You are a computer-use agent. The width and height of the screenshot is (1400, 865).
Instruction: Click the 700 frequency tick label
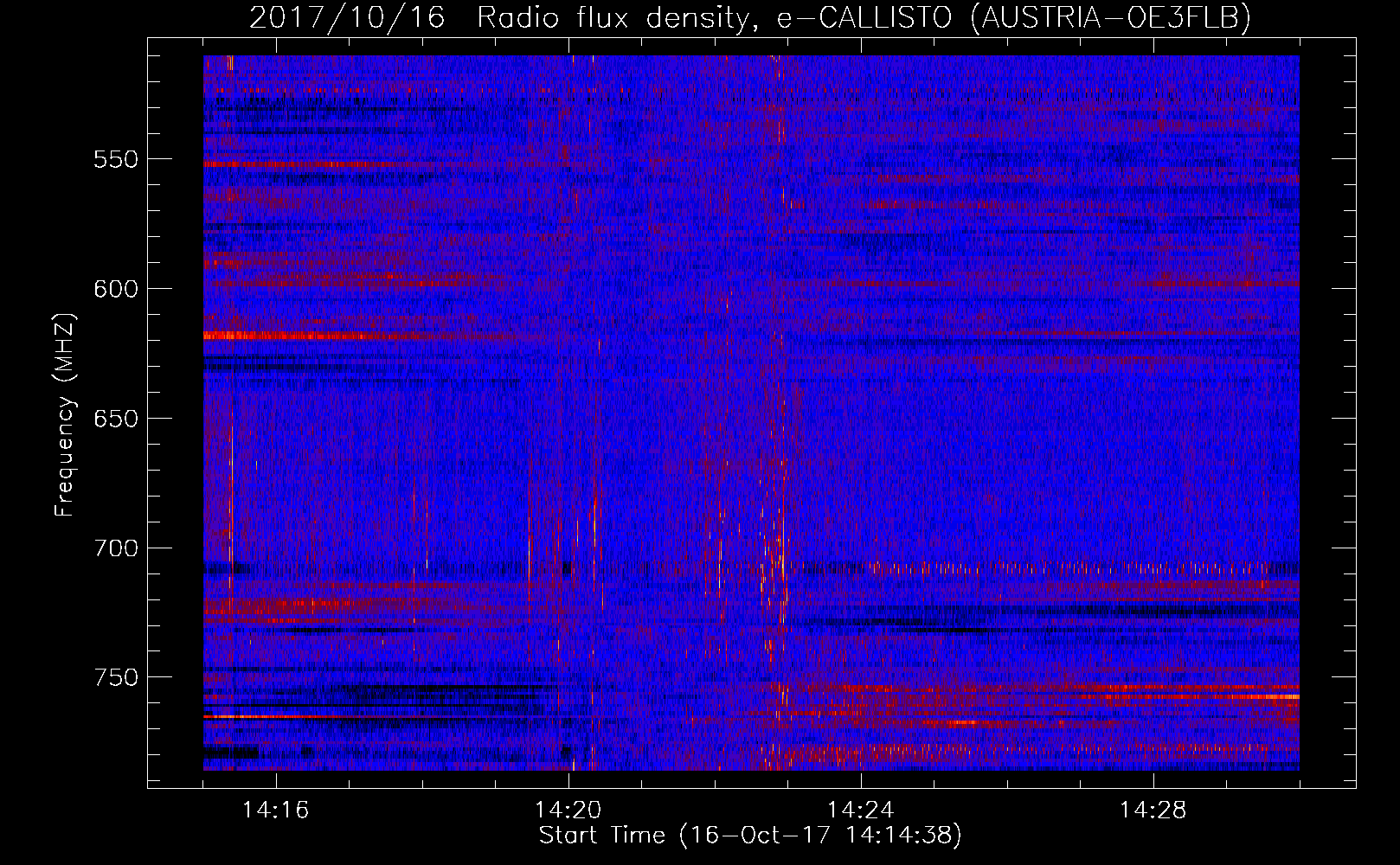(116, 548)
